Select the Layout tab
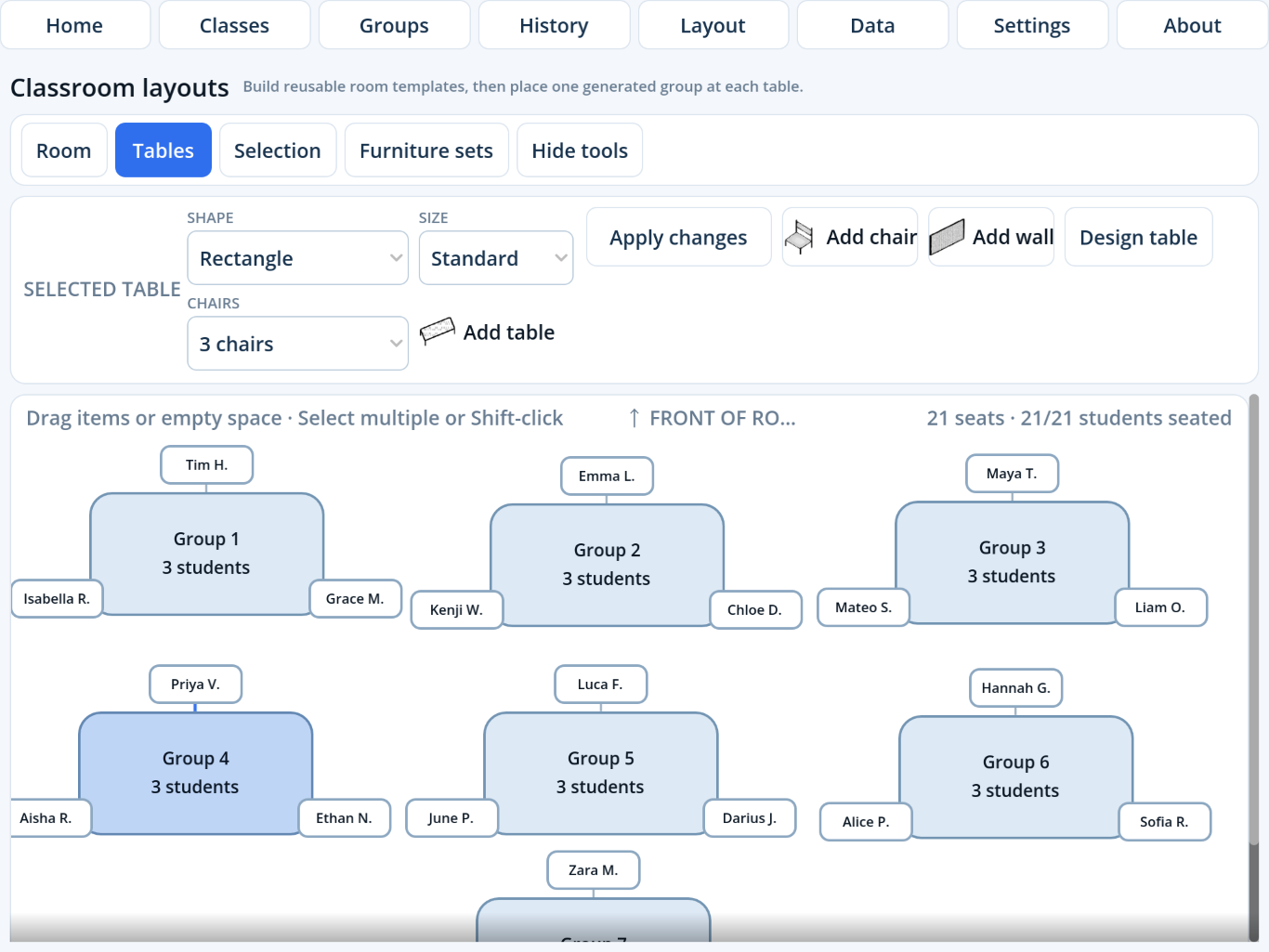Viewport: 1269px width, 952px height. (713, 25)
